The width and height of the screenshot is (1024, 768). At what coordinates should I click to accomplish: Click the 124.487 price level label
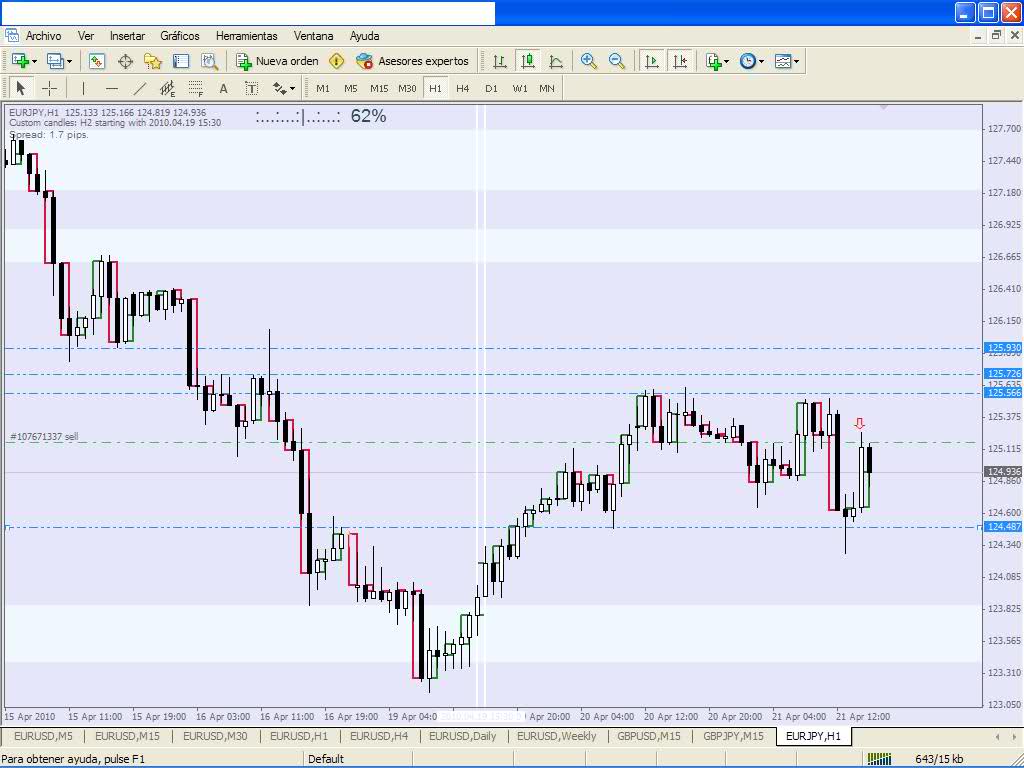coord(1002,526)
